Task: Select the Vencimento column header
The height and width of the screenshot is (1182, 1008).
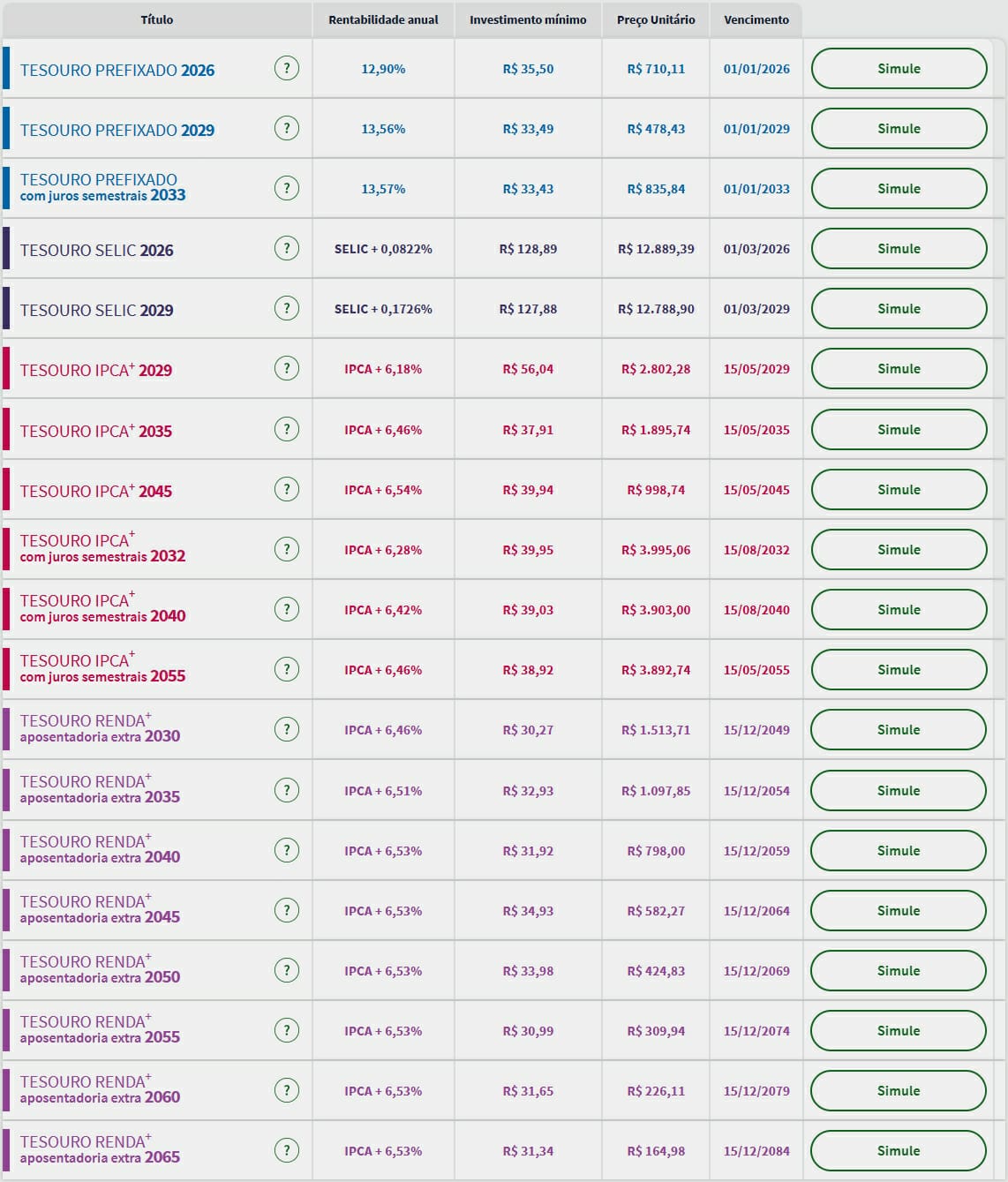Action: click(756, 19)
